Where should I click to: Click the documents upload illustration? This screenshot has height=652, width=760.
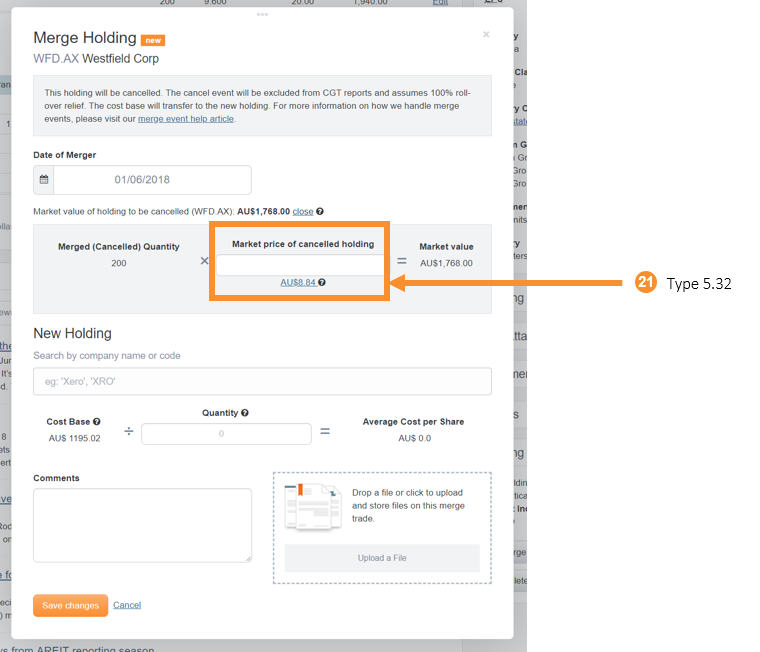click(313, 507)
